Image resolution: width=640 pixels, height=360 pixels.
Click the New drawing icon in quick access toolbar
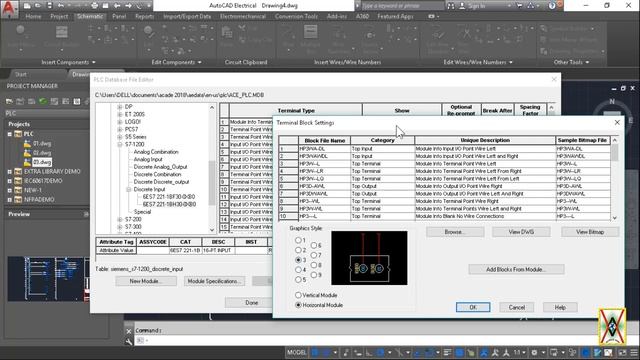click(x=27, y=6)
